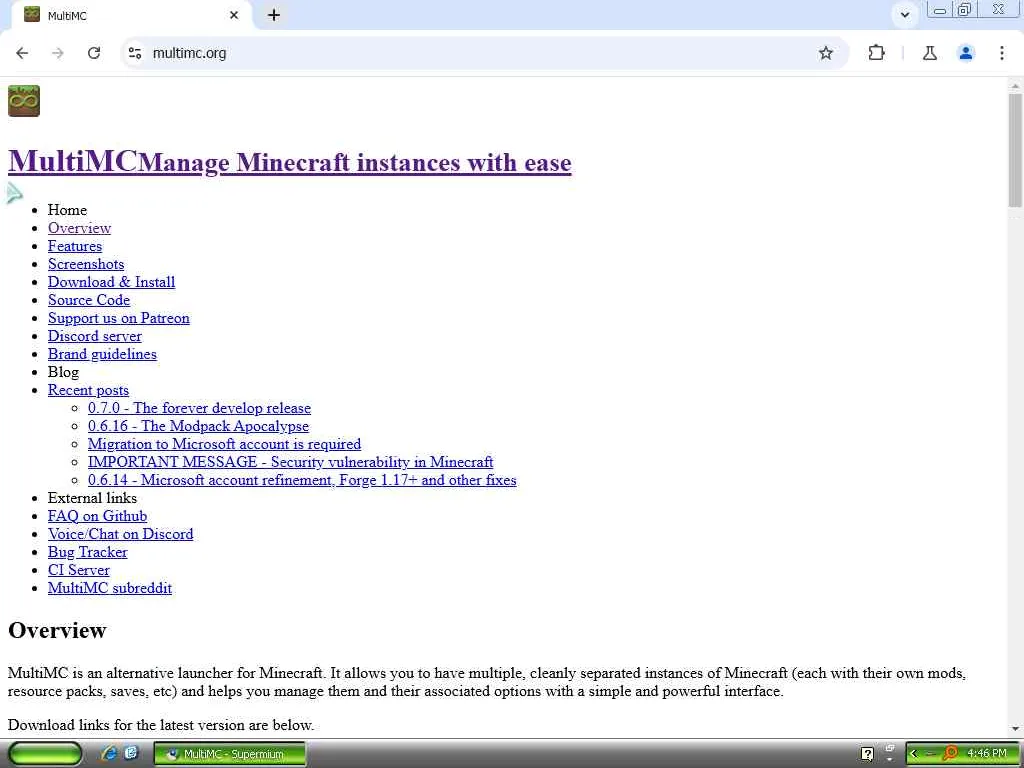Click the 4:46 PM clock
The image size is (1024, 768).
pos(987,754)
